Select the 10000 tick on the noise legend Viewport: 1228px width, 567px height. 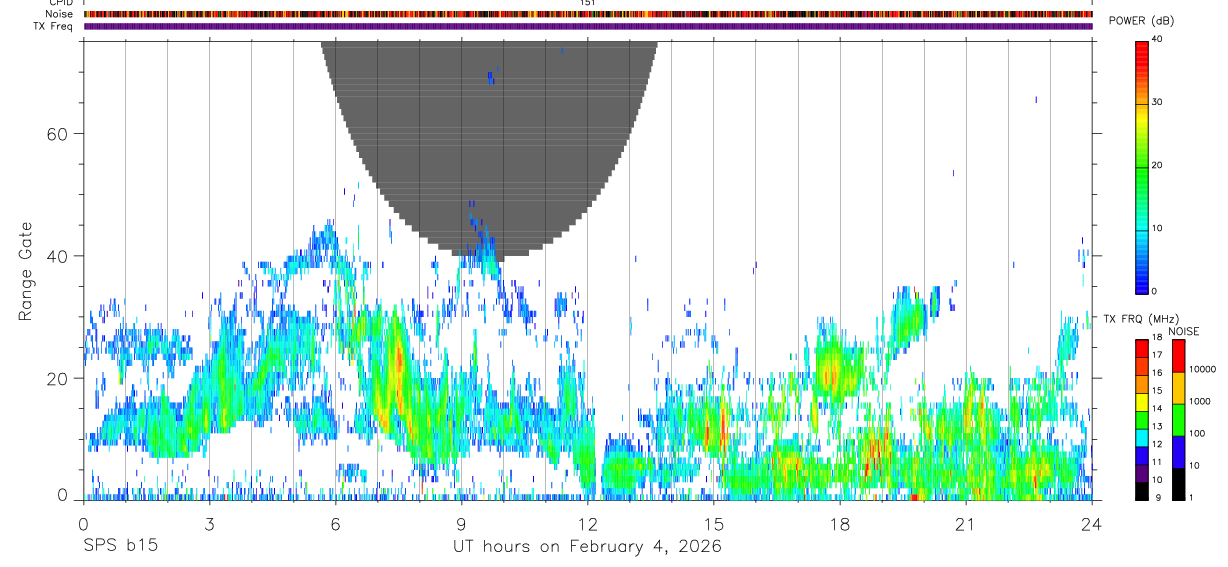coord(1203,369)
